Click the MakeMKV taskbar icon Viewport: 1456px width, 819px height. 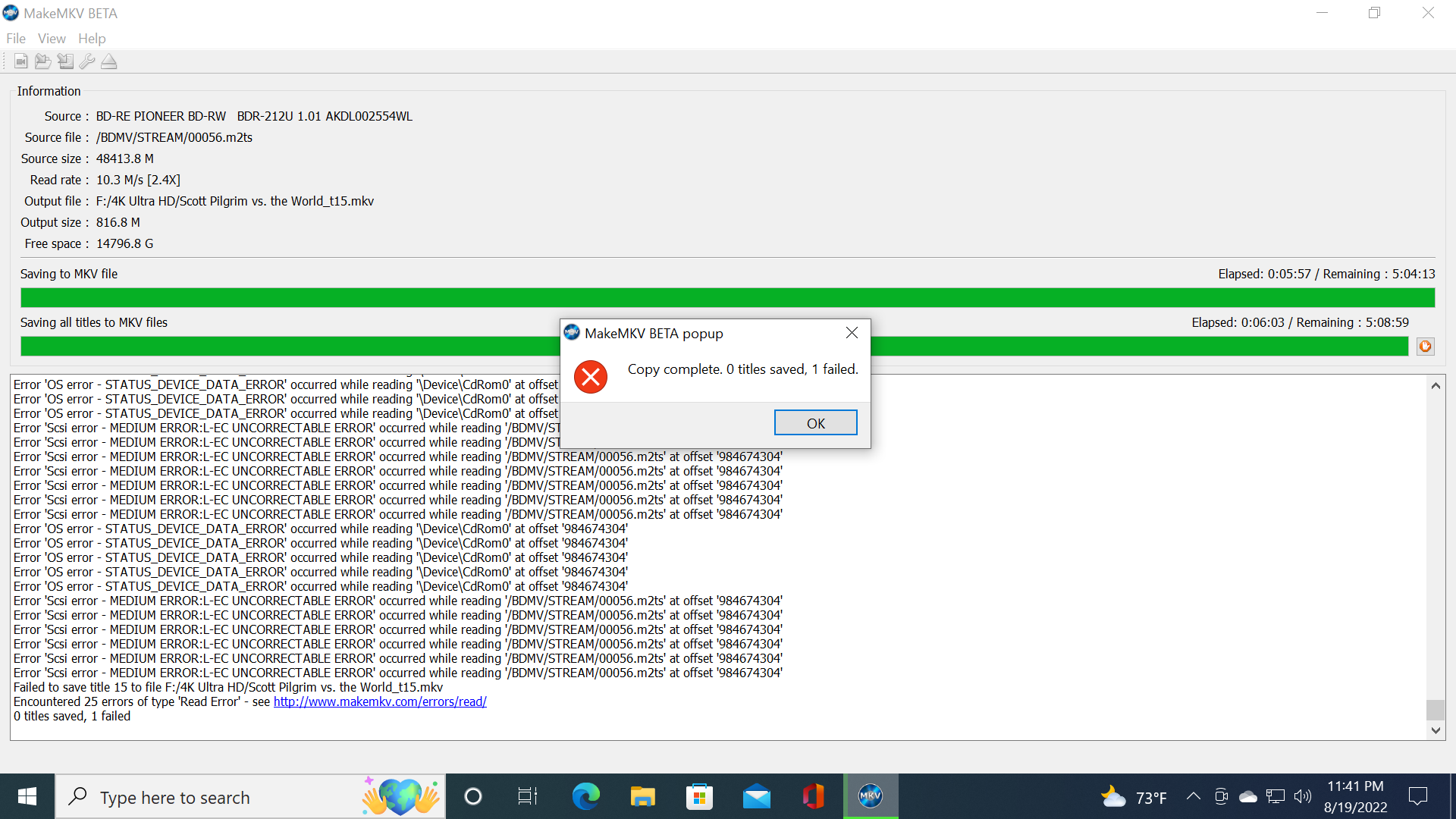coord(870,796)
